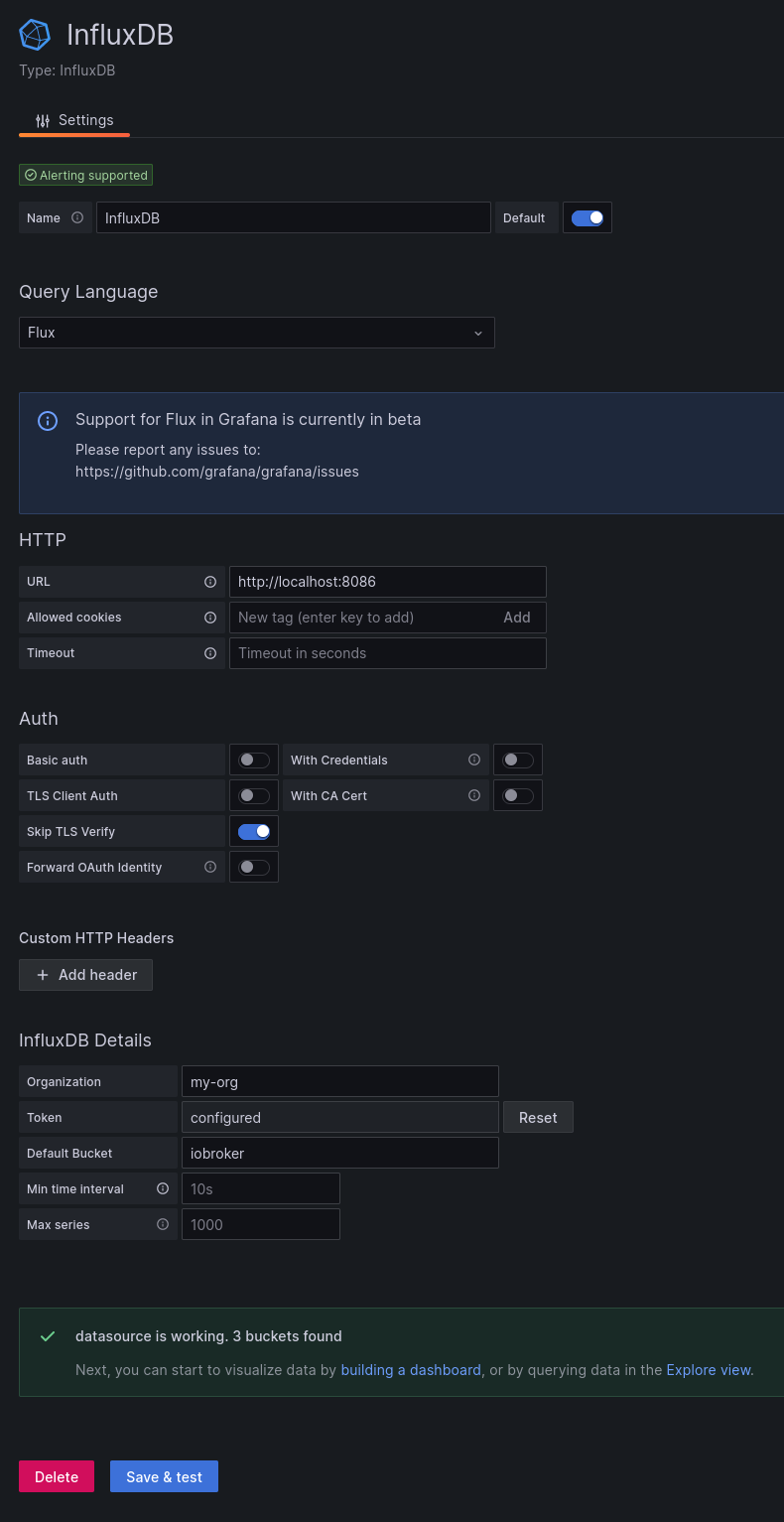This screenshot has width=784, height=1522.
Task: Click the Name input containing InfluxDB
Action: (x=294, y=217)
